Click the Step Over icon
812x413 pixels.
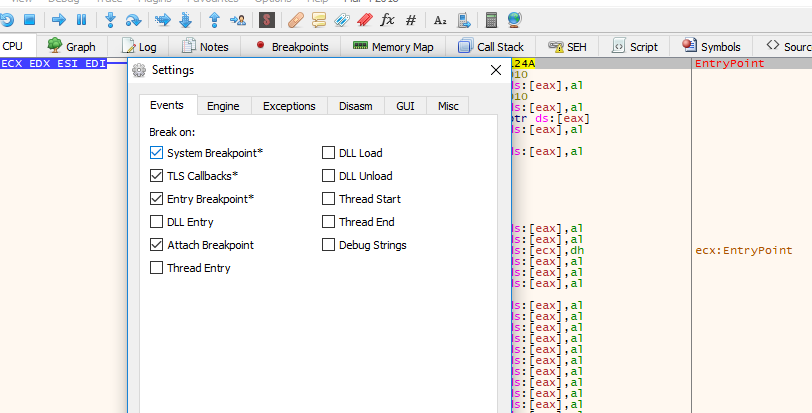point(134,20)
